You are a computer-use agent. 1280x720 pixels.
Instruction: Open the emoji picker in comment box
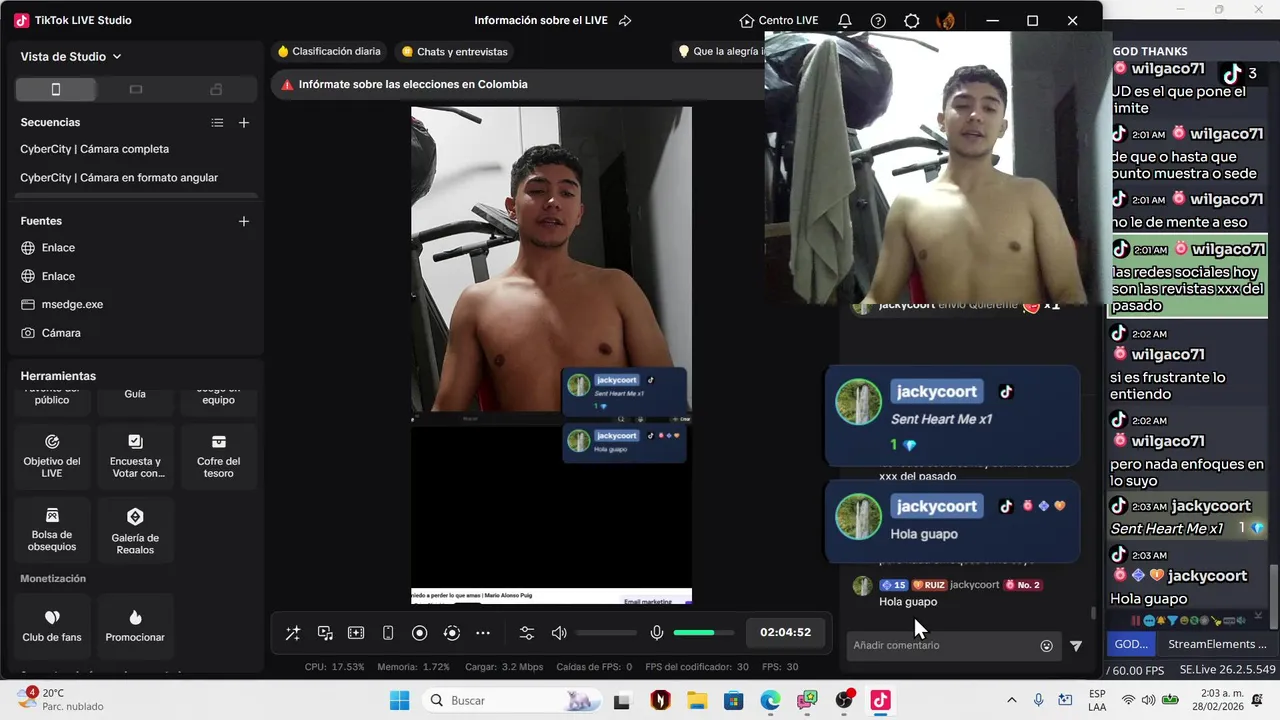[x=1047, y=646]
